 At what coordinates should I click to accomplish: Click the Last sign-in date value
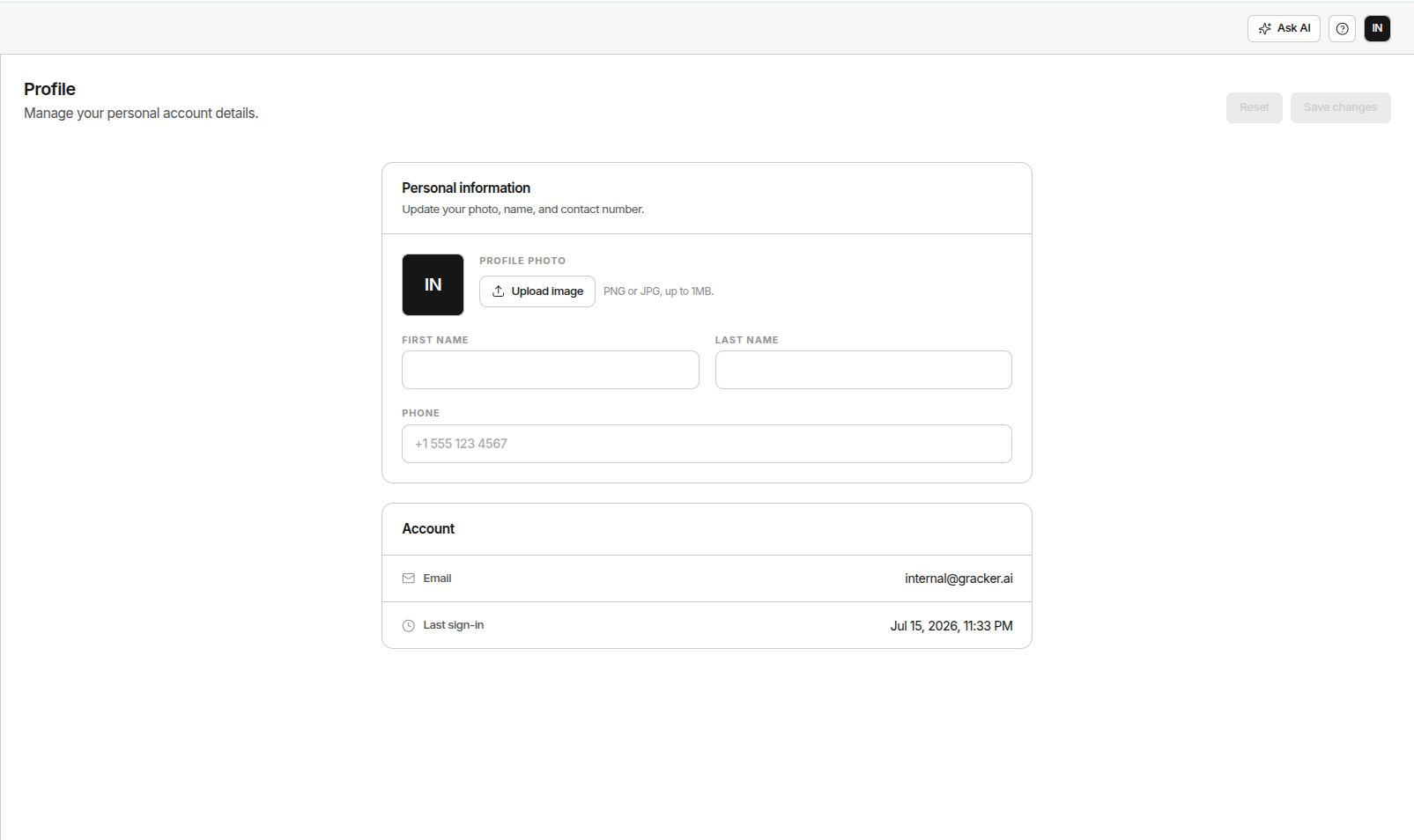(x=951, y=626)
